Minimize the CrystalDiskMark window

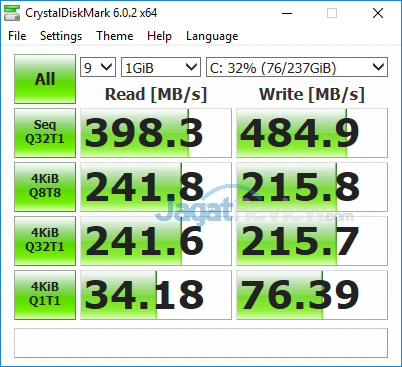(x=287, y=13)
